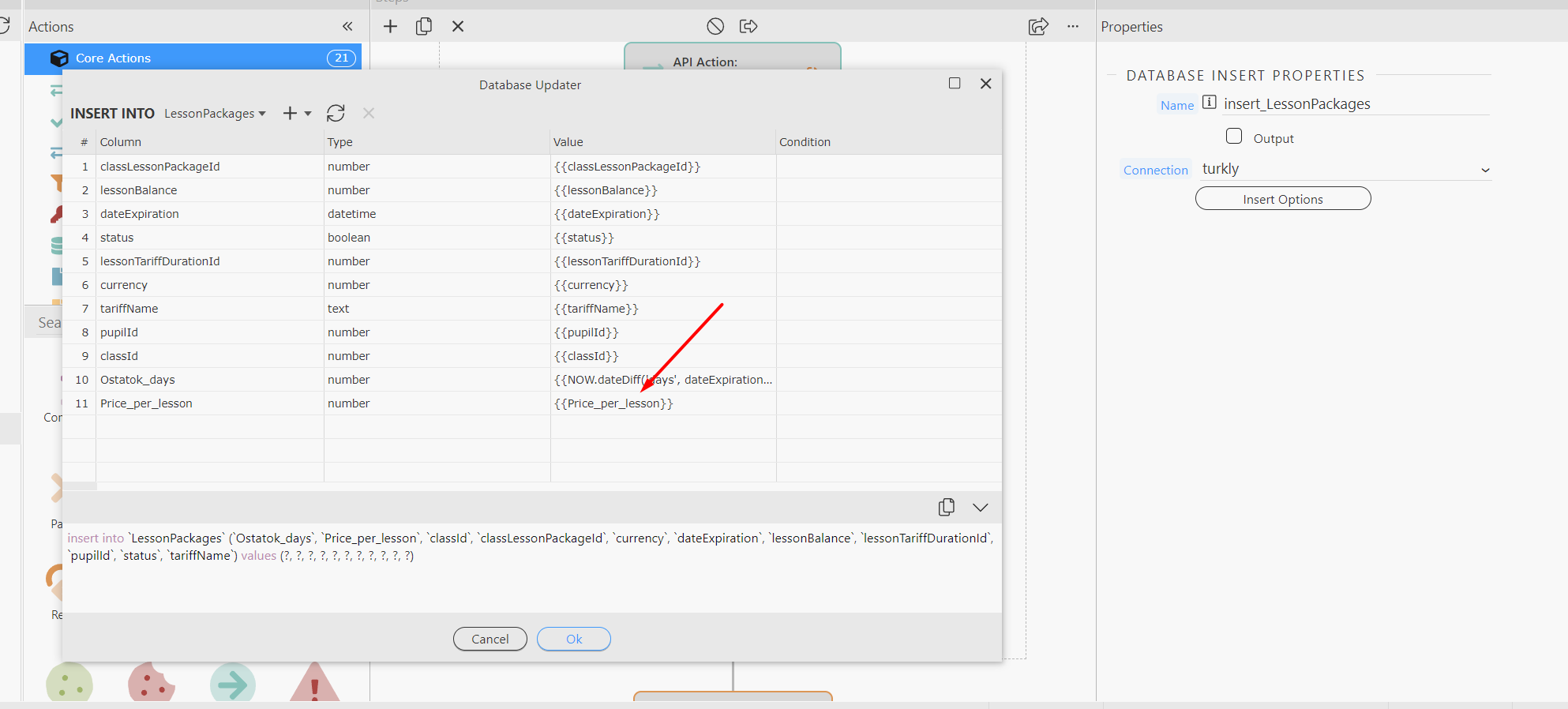Toggle the Output checkbox
This screenshot has height=709, width=1568.
click(1234, 136)
